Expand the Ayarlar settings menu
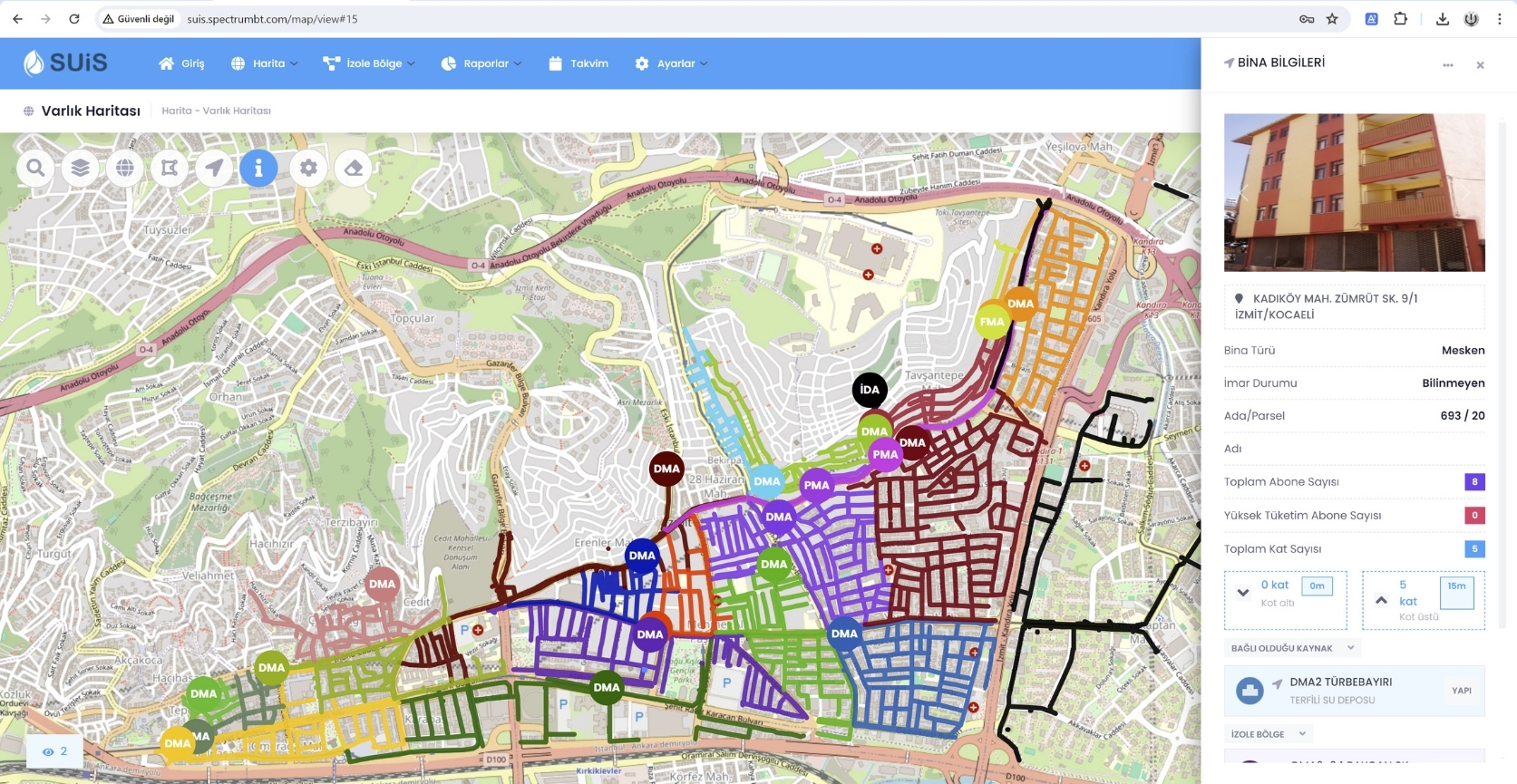 672,63
